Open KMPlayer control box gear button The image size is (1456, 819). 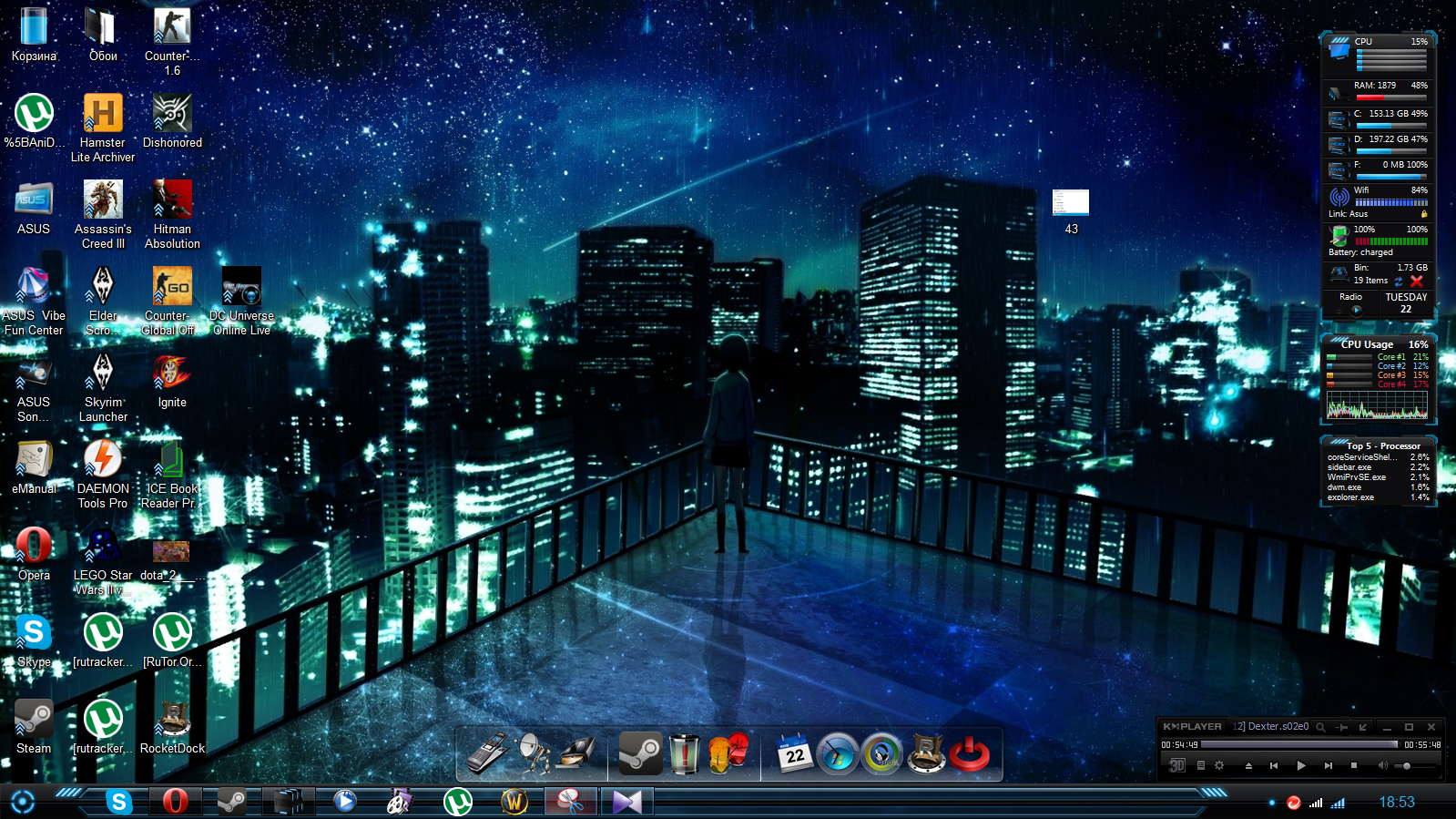1219,765
